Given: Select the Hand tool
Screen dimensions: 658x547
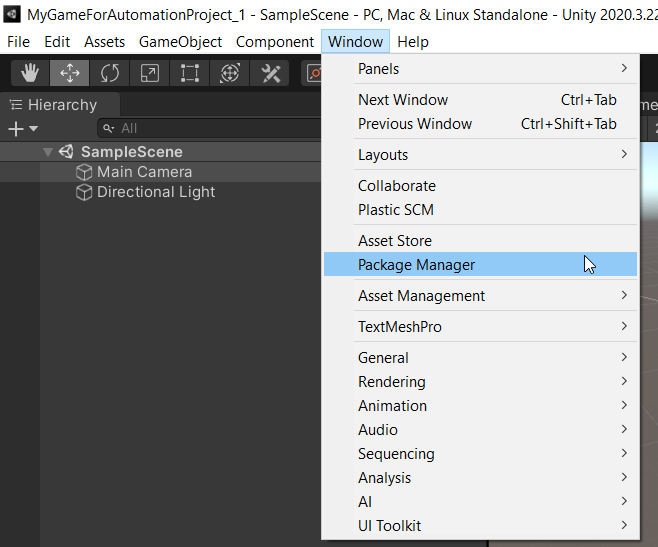Looking at the screenshot, I should (x=30, y=73).
